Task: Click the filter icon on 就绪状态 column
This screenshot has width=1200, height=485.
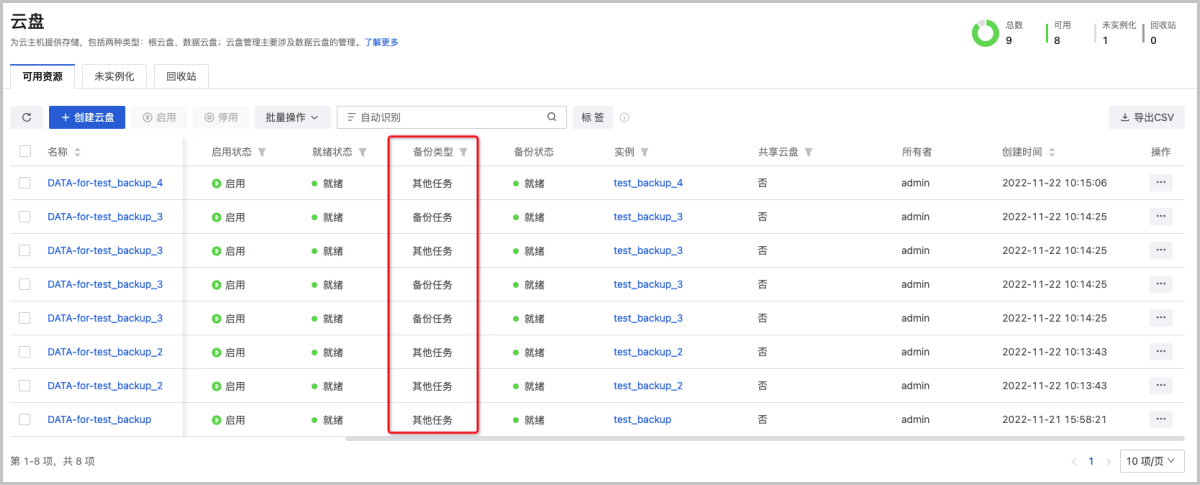Action: point(363,153)
